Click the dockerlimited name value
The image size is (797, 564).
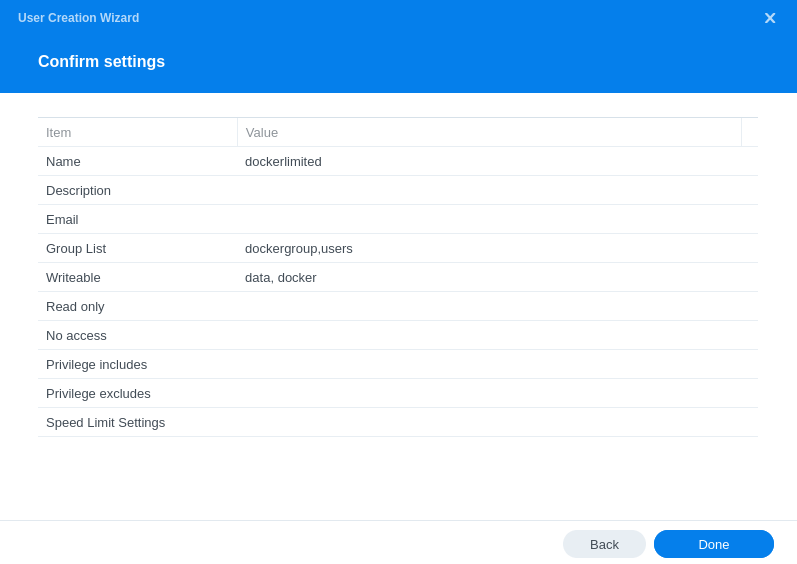283,162
